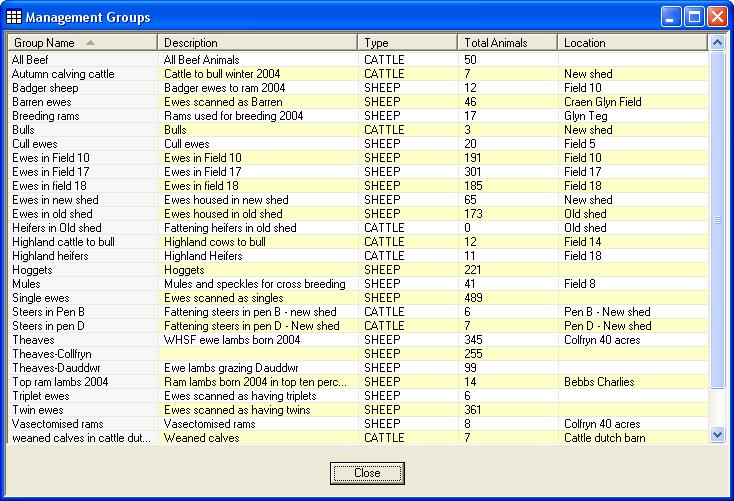This screenshot has height=501, width=734.
Task: Select the Ewes in Field 10 group name
Action: coord(51,158)
